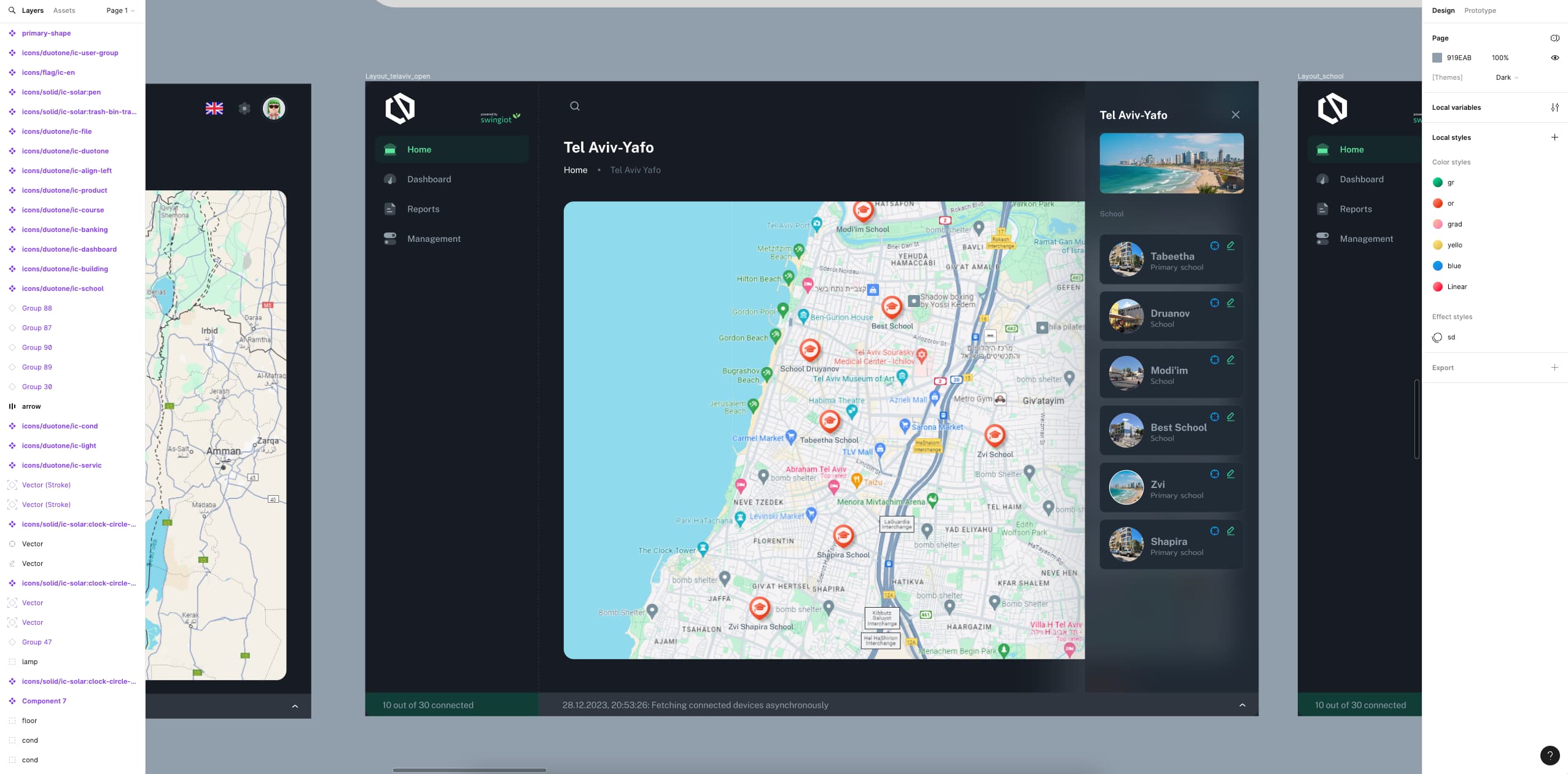Image resolution: width=1568 pixels, height=774 pixels.
Task: Click the search icon in Layers panel
Action: [12, 10]
